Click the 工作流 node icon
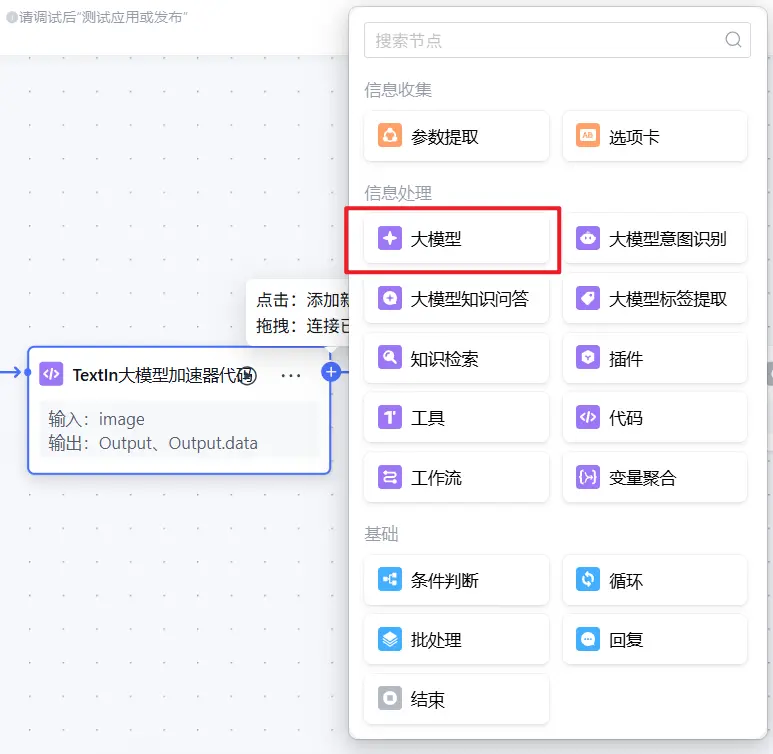 coord(389,477)
